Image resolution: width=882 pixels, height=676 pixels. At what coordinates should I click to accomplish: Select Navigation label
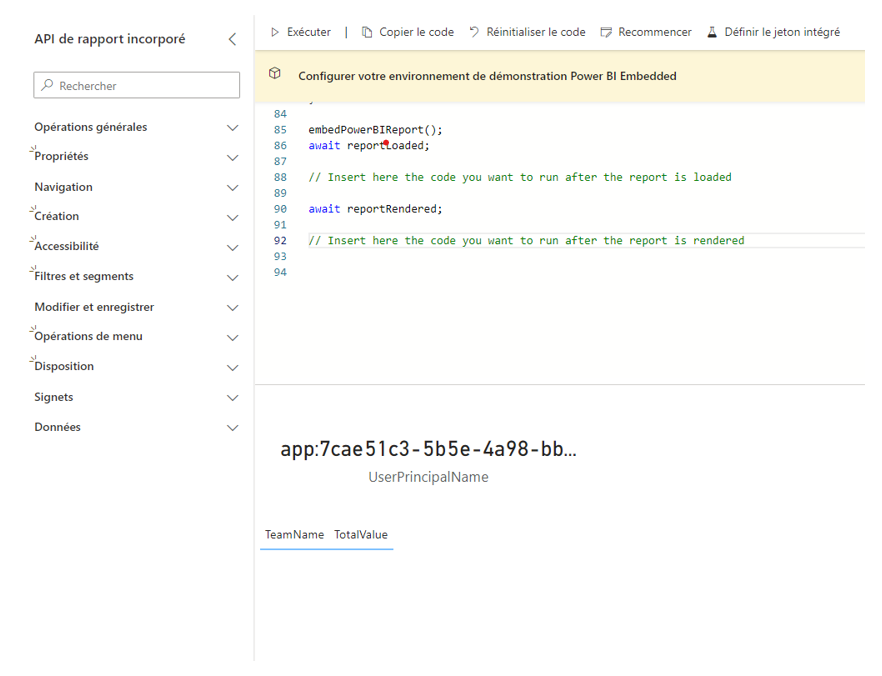64,187
